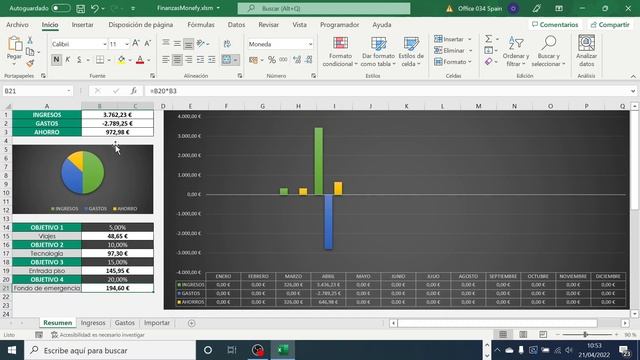Open the Ingresos sheet tab
The height and width of the screenshot is (360, 640).
coord(93,323)
